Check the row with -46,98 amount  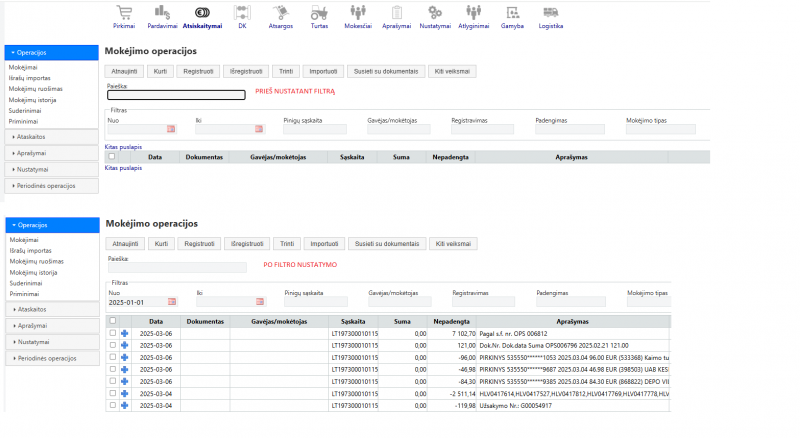(x=113, y=369)
